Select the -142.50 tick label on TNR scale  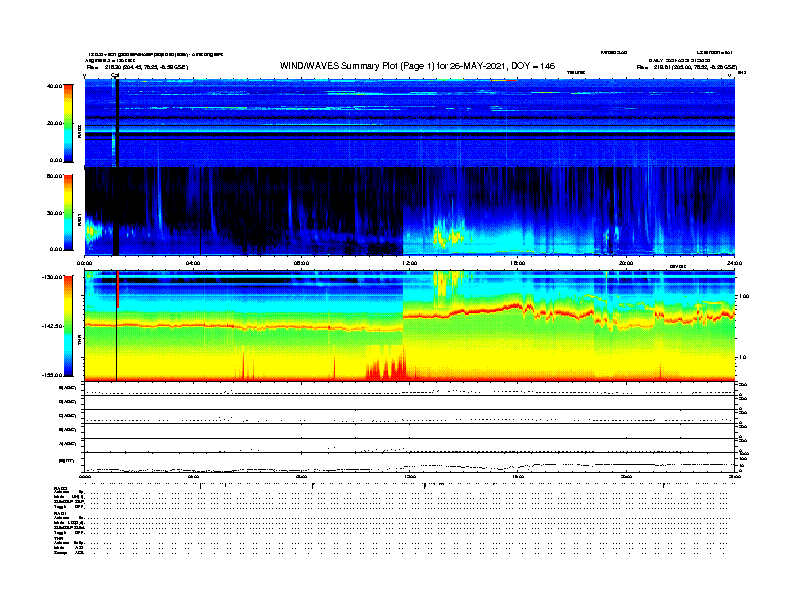coord(53,326)
